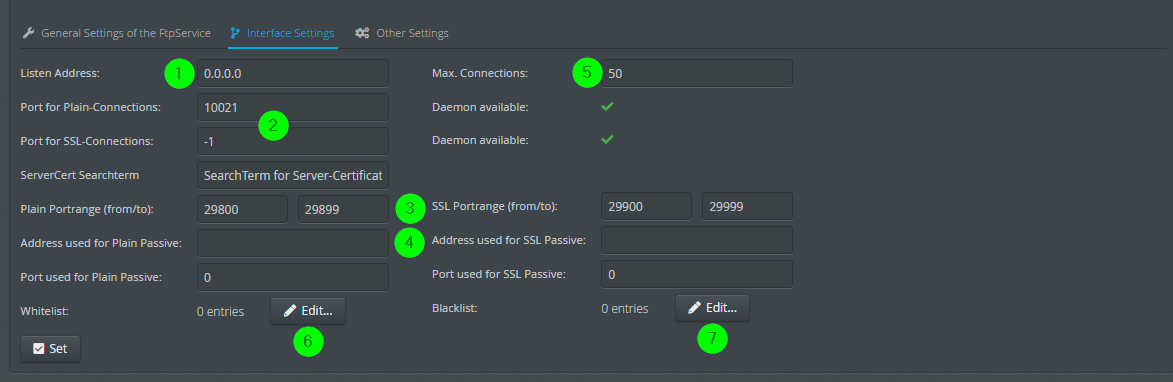This screenshot has width=1173, height=382.
Task: Apply changes with the Set button
Action: (50, 349)
